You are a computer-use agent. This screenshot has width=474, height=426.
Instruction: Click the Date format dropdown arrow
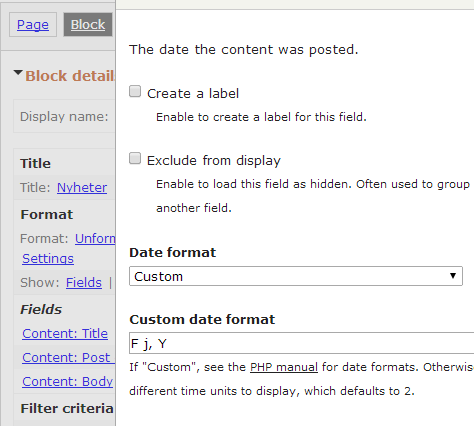point(453,276)
